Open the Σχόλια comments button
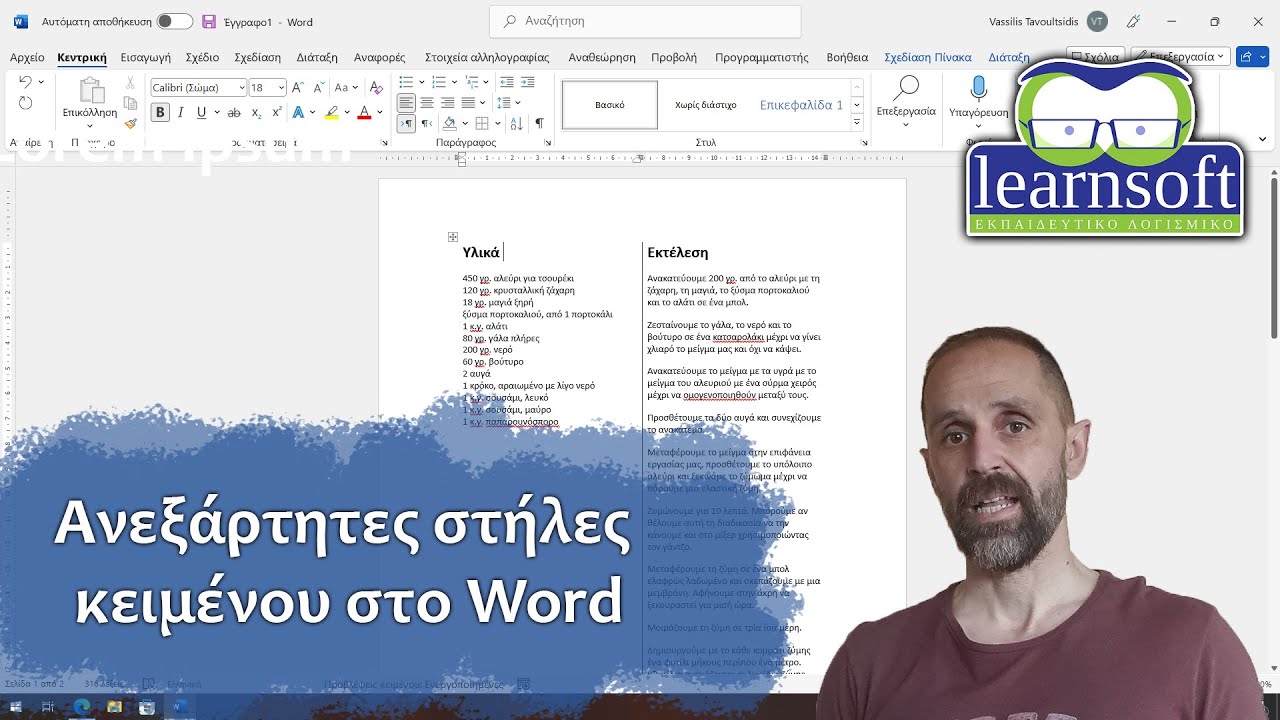Viewport: 1280px width, 720px height. [1094, 57]
